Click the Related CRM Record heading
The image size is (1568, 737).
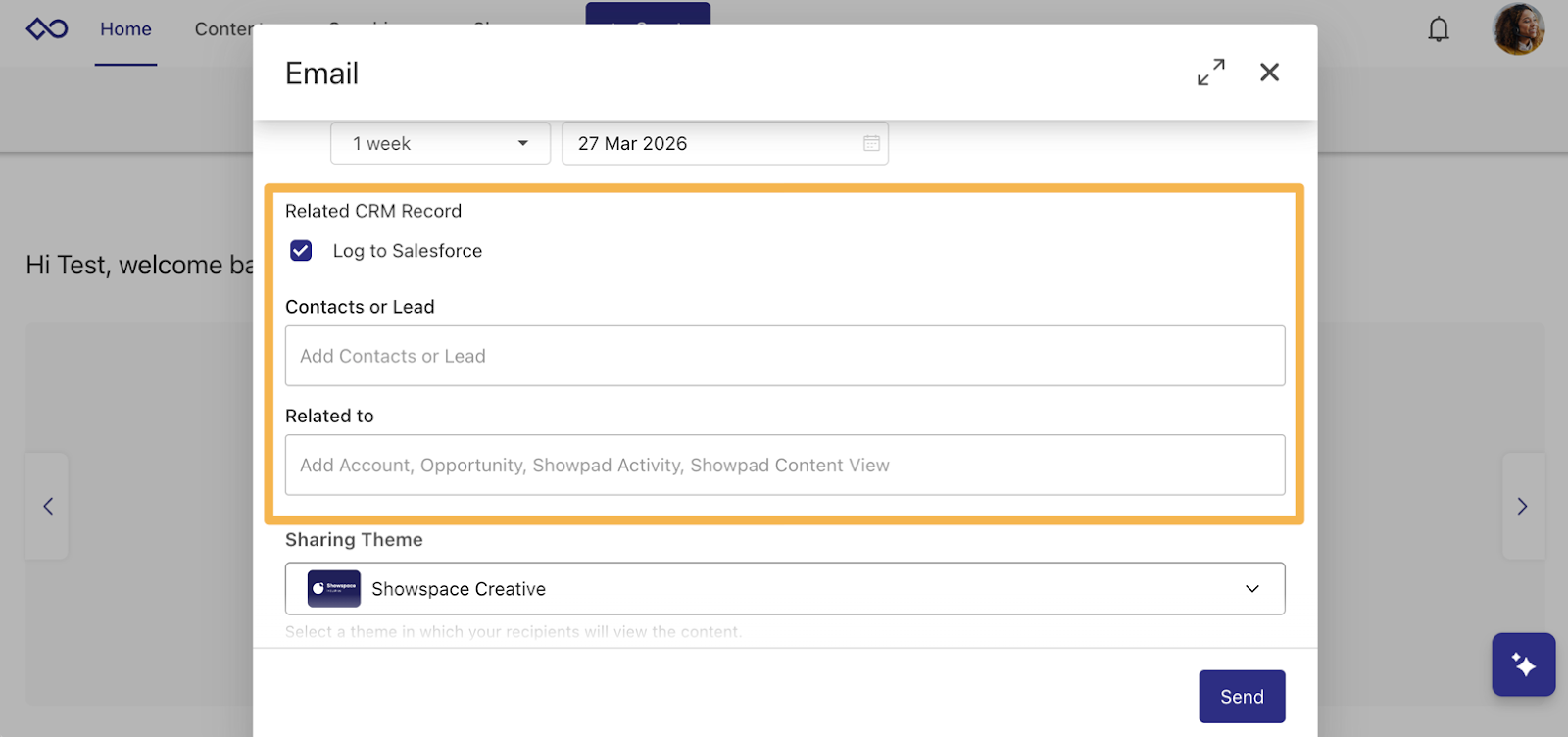tap(373, 211)
